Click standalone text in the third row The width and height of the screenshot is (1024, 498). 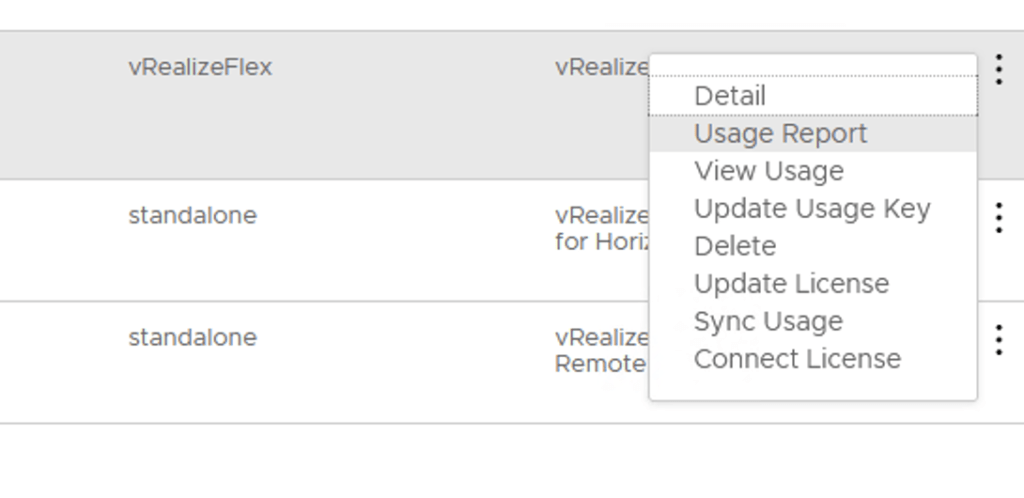point(192,338)
